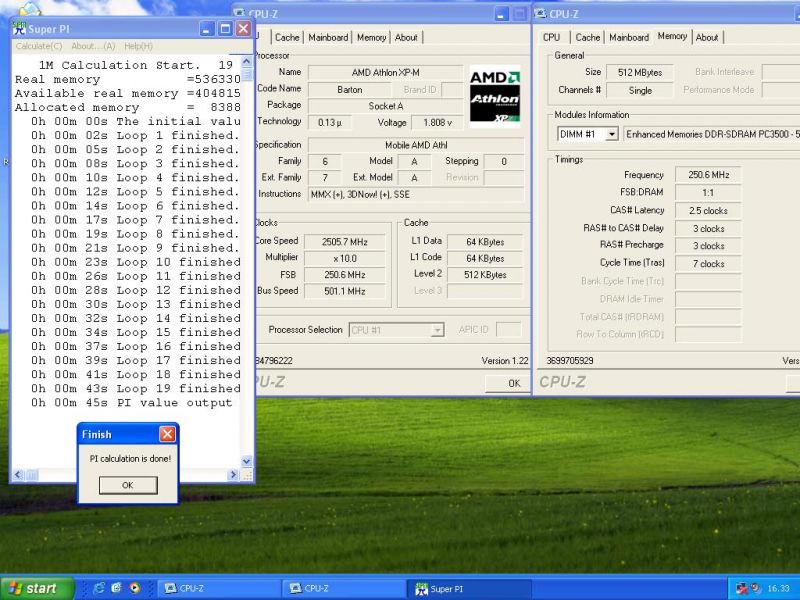
Task: Click RAS# Precharge "3 clocks" value
Action: click(x=708, y=246)
